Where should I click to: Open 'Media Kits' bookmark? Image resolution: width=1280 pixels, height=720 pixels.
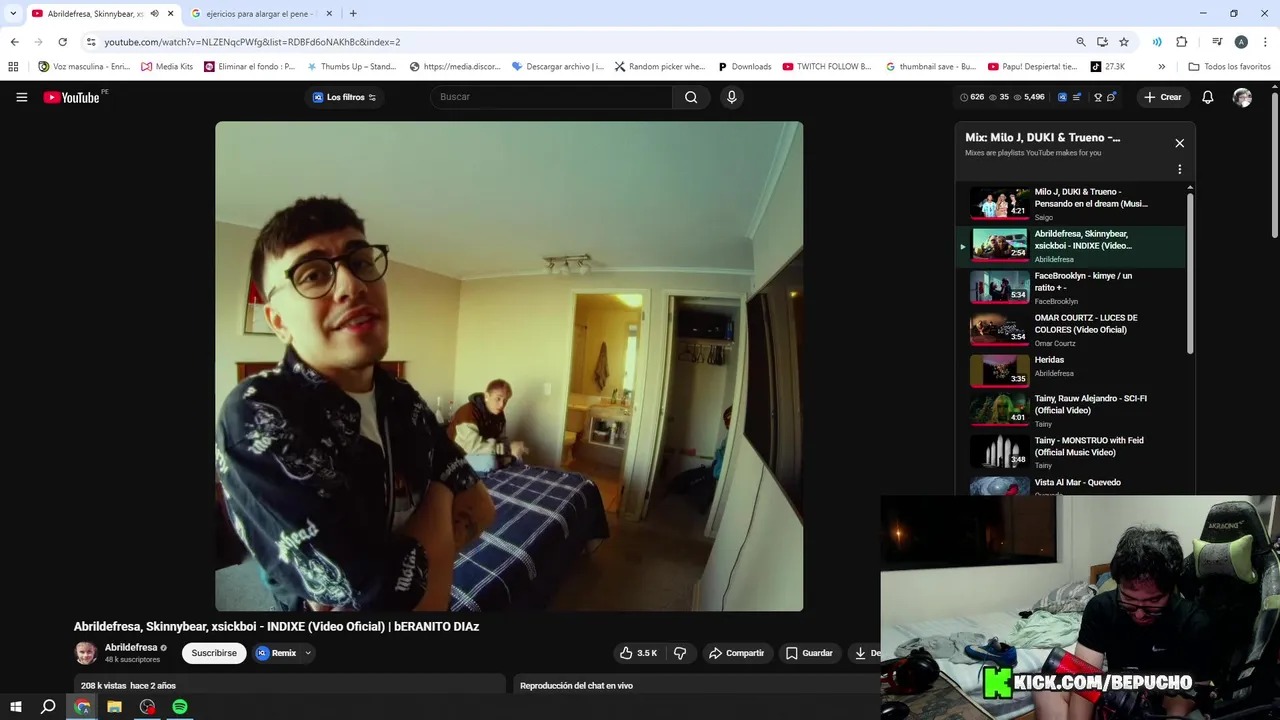click(x=167, y=67)
